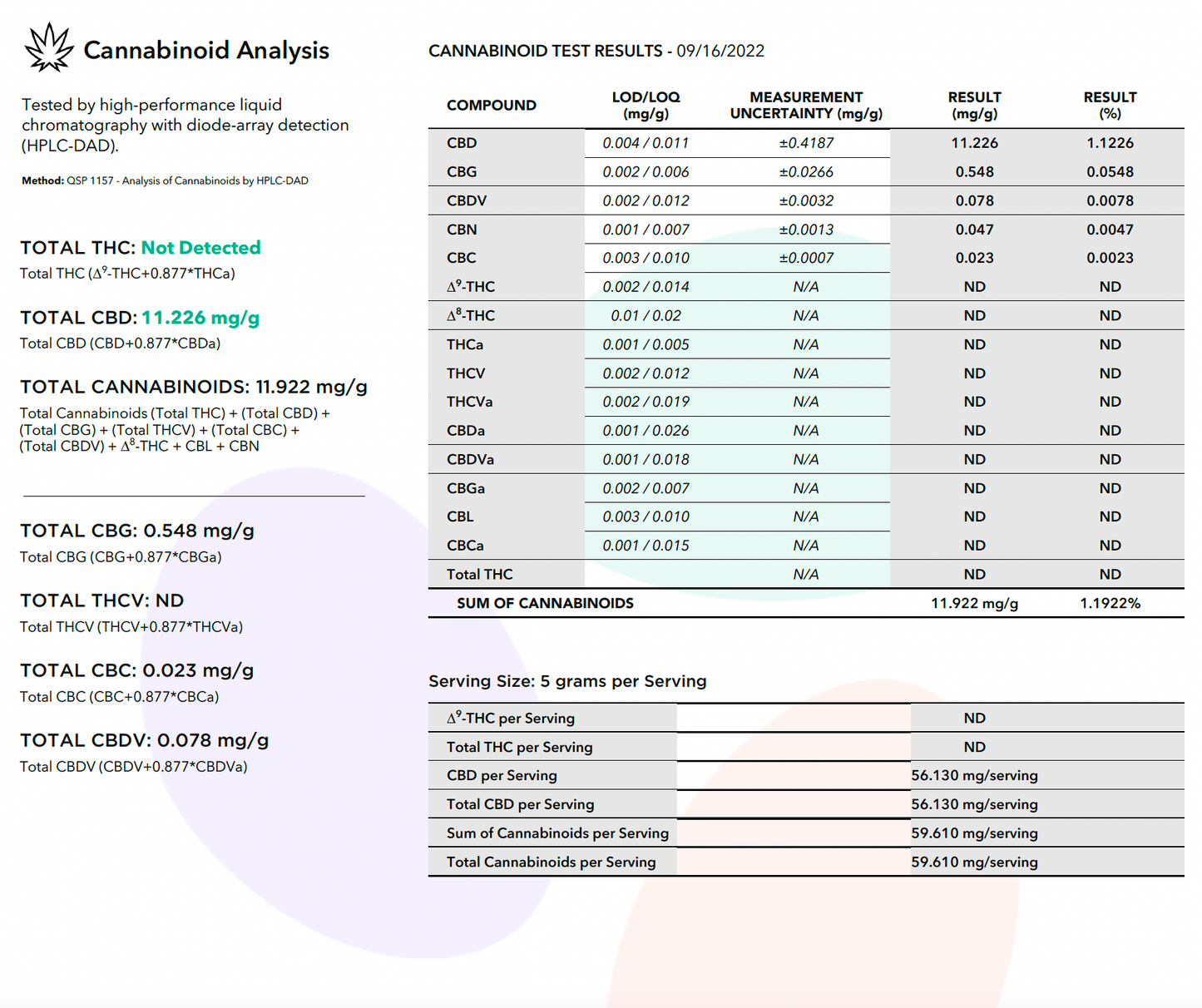Viewport: 1202px width, 1008px height.
Task: Click the Total CBDV formula text line
Action: point(134,767)
